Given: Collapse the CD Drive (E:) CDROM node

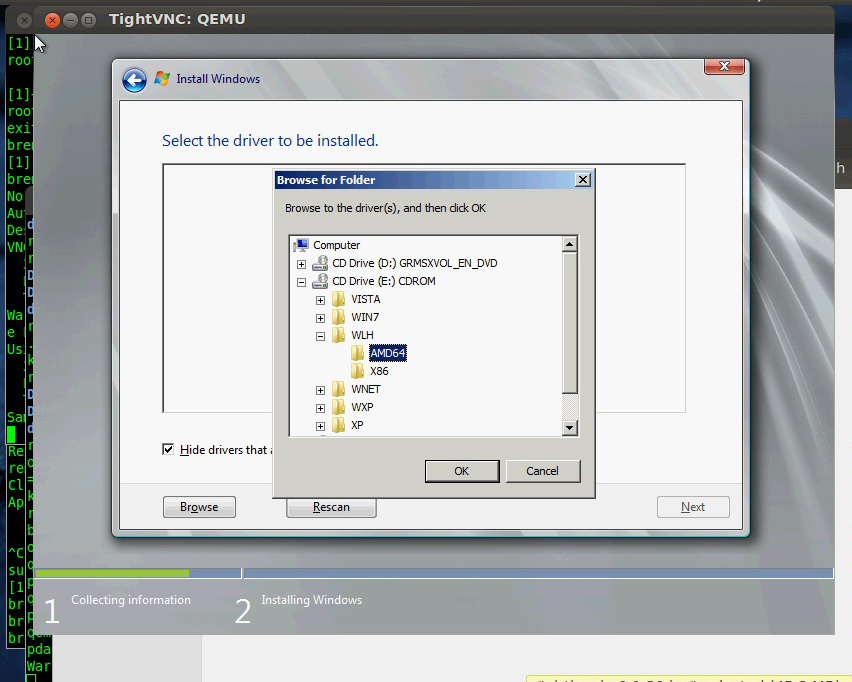Looking at the screenshot, I should 302,282.
